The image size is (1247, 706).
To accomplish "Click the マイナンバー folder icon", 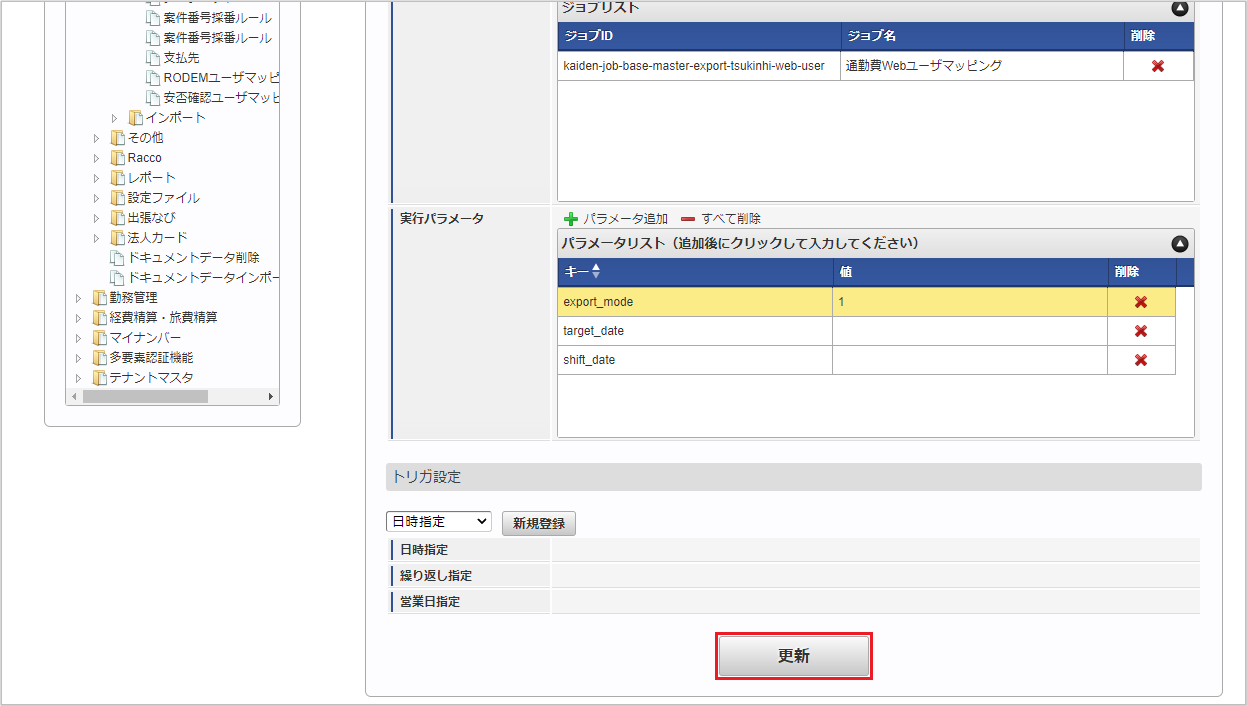I will [99, 338].
